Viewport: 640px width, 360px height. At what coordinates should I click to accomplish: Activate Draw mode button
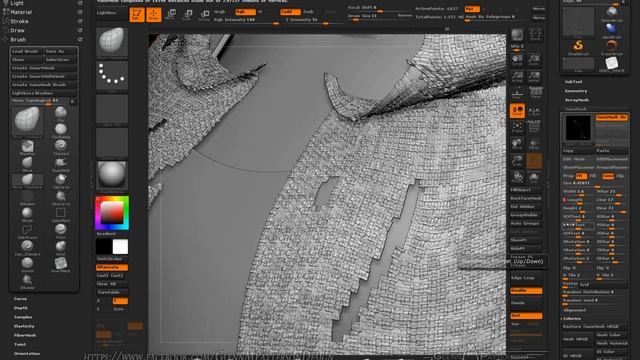tap(154, 15)
